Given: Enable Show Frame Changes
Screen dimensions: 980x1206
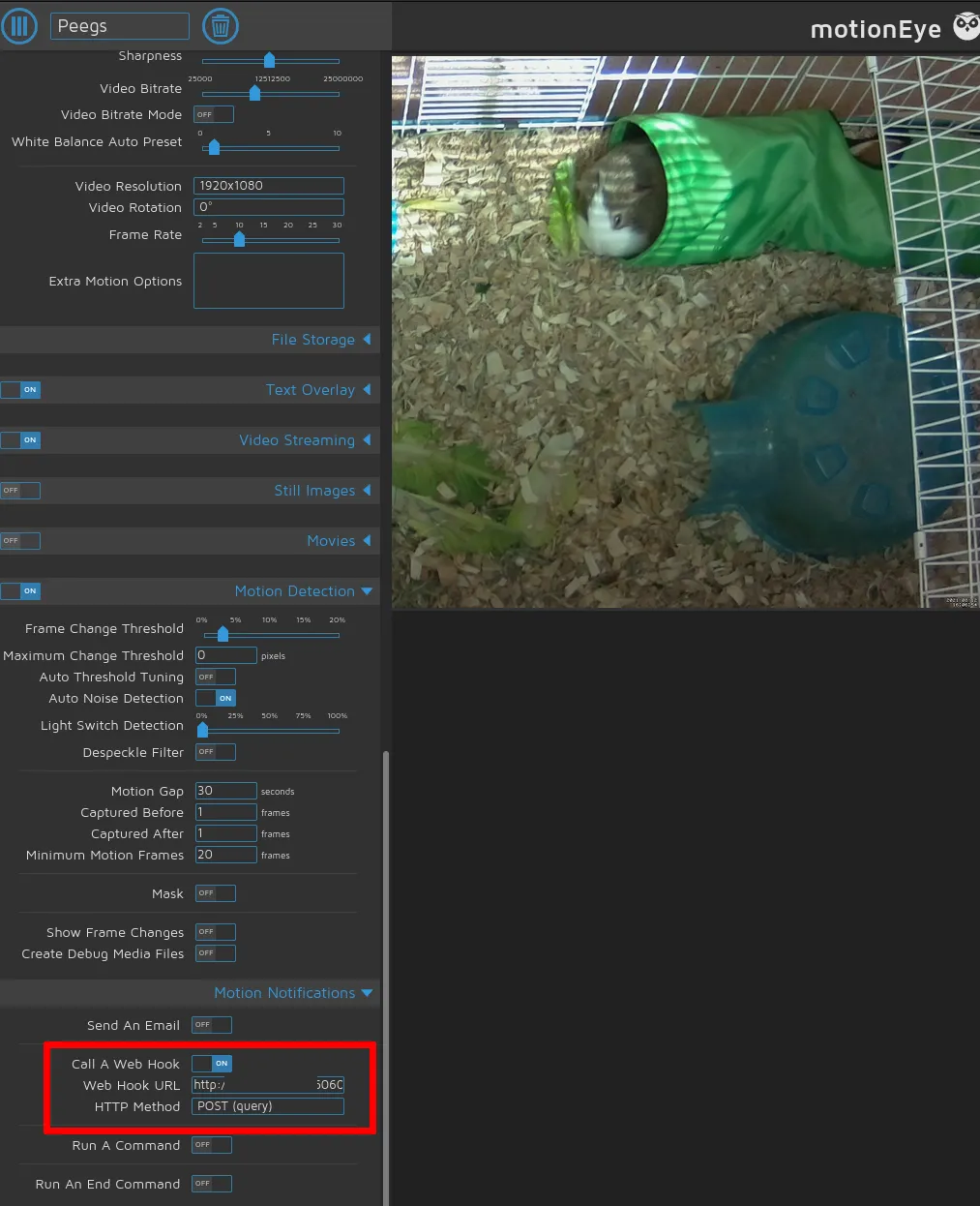Looking at the screenshot, I should click(215, 931).
